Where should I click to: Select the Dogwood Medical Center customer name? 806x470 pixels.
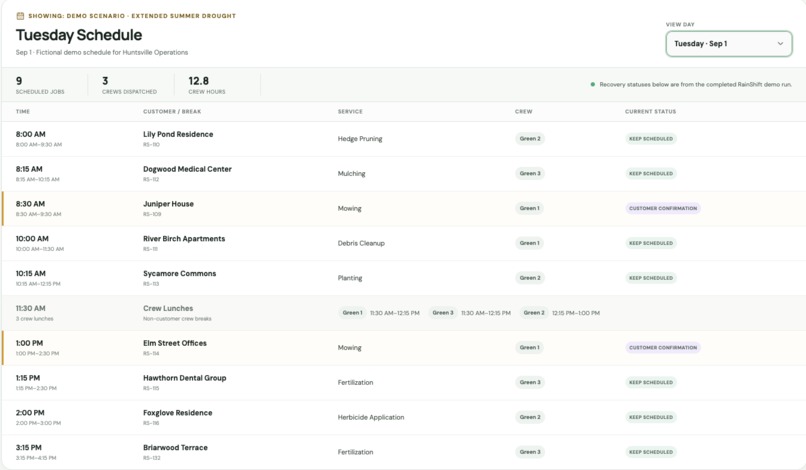(187, 169)
